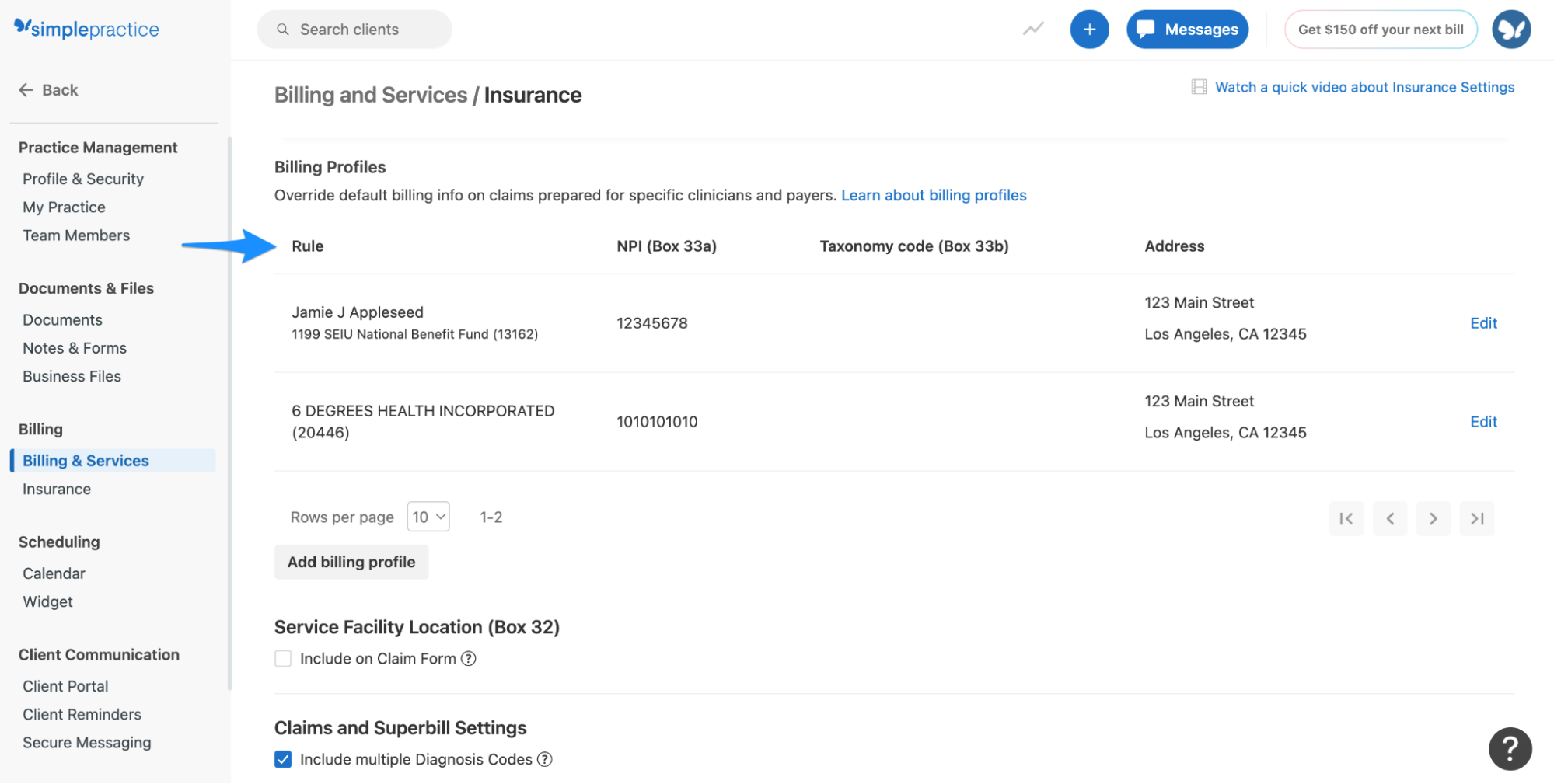Image resolution: width=1554 pixels, height=784 pixels.
Task: Jump to last page using pagination control
Action: 1475,518
